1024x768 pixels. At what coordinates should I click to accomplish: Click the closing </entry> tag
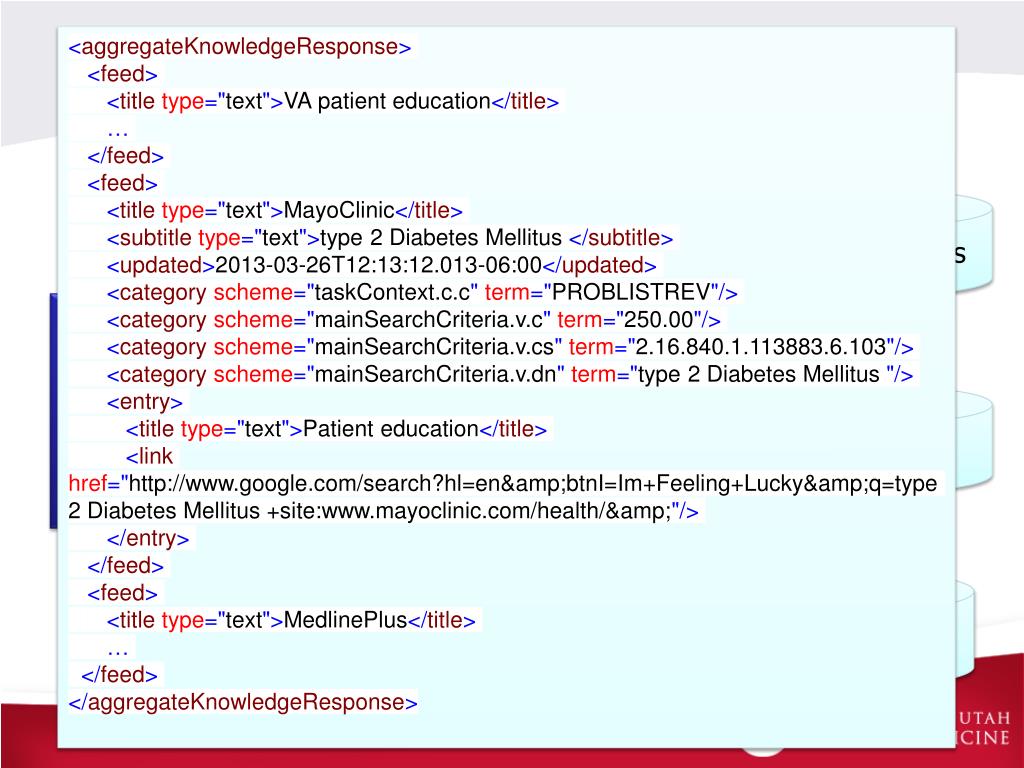(148, 539)
